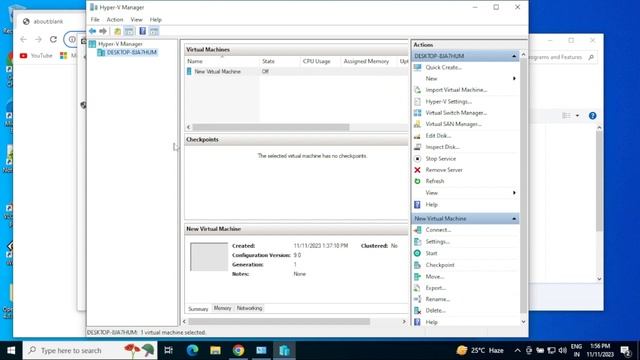Click the Virtual Machines list horizontal scrollbar
The image size is (640, 360).
pyautogui.click(x=271, y=127)
